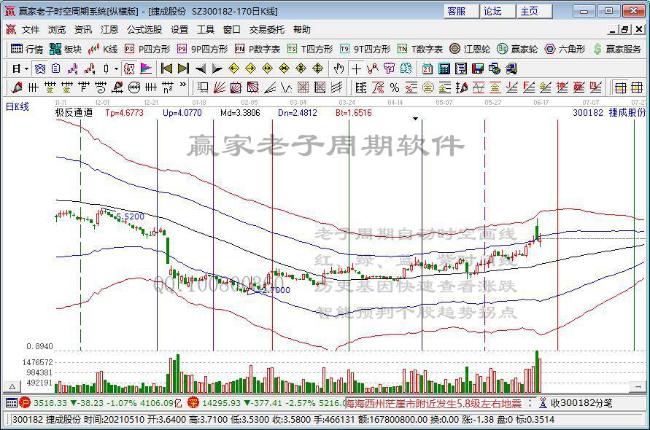The image size is (650, 430).
Task: Open the 江恩轮 Gann wheel
Action: [x=470, y=49]
